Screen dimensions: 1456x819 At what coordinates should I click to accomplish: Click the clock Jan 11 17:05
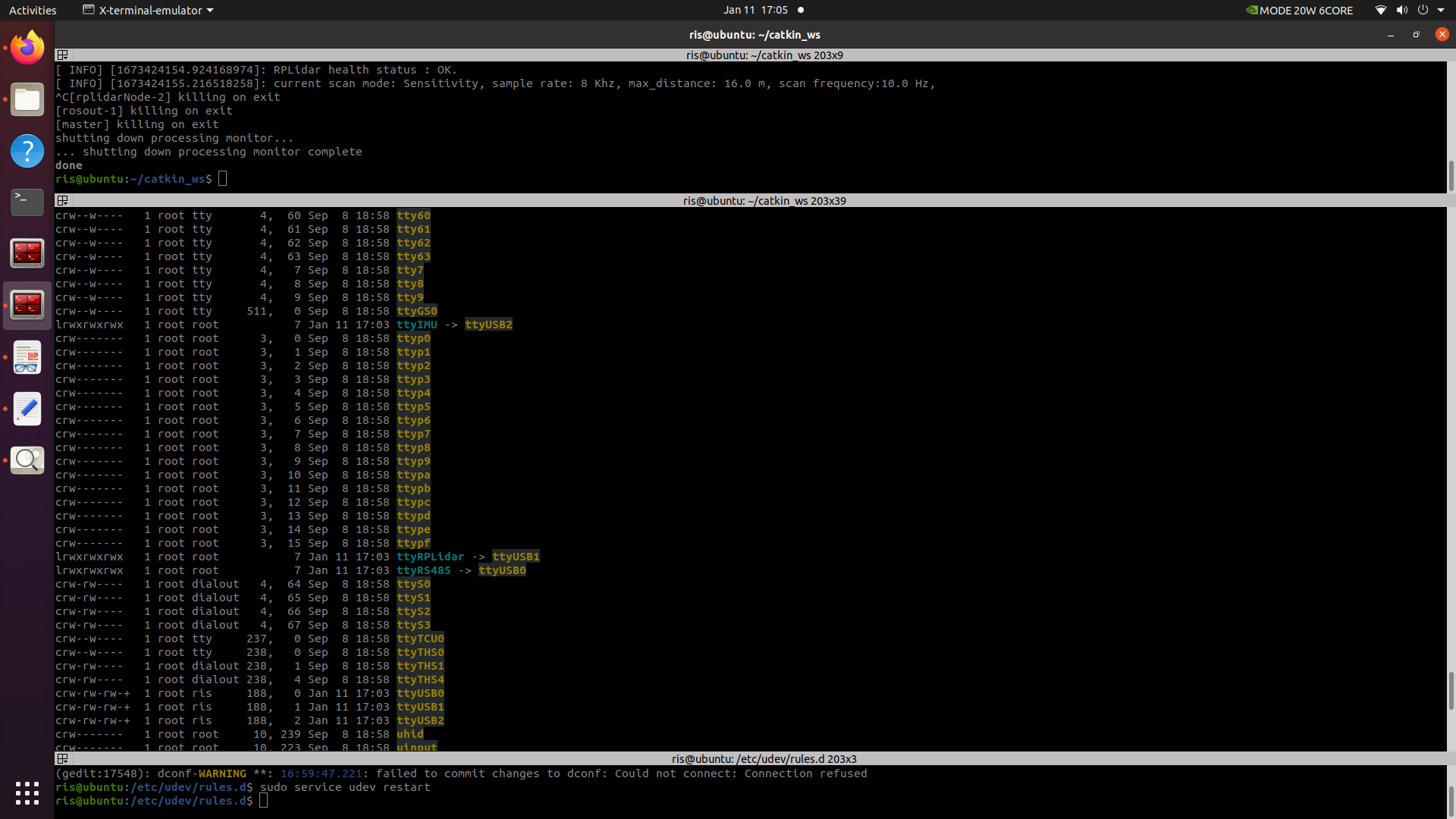point(755,10)
